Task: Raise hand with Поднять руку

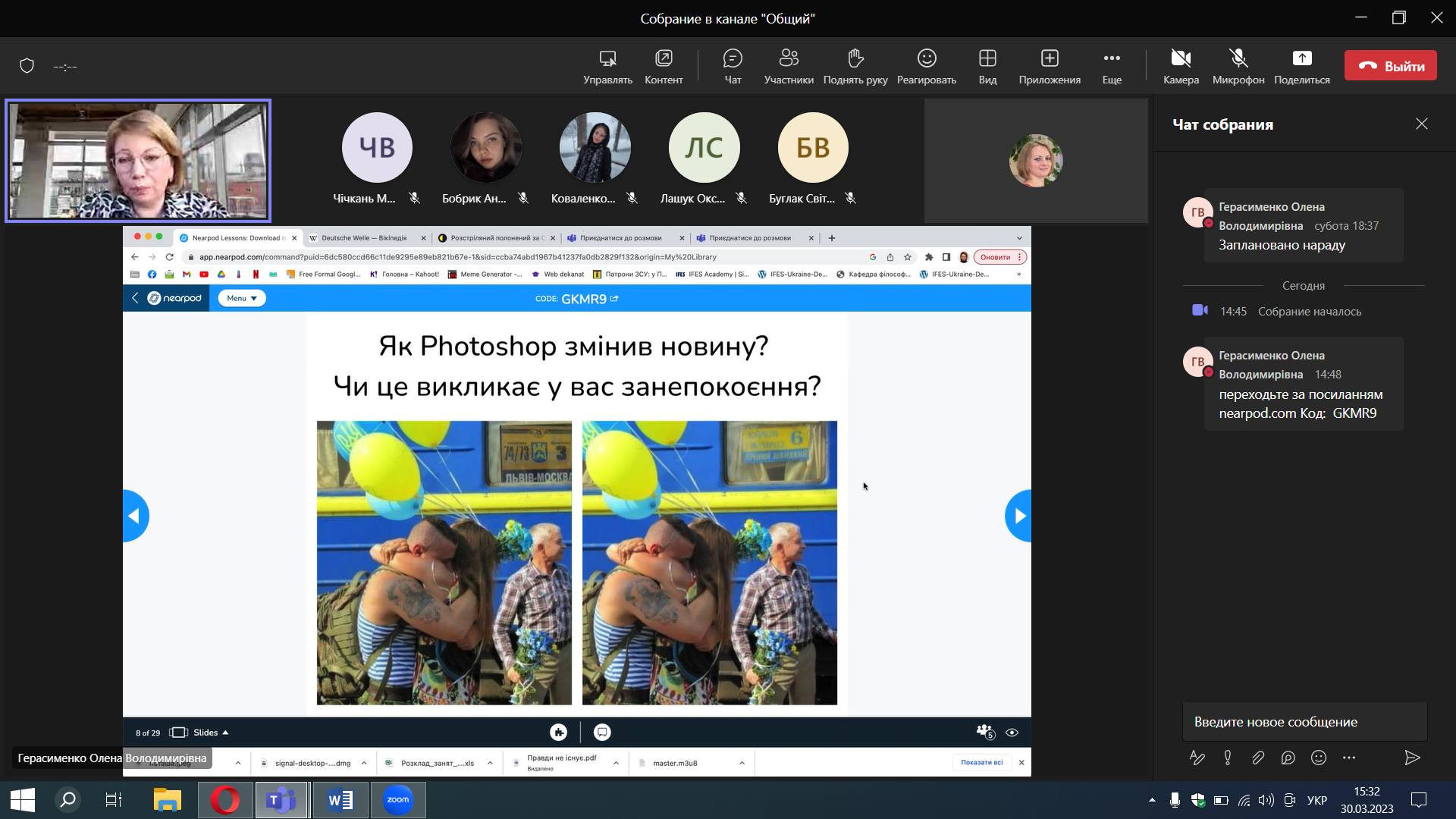Action: click(855, 67)
